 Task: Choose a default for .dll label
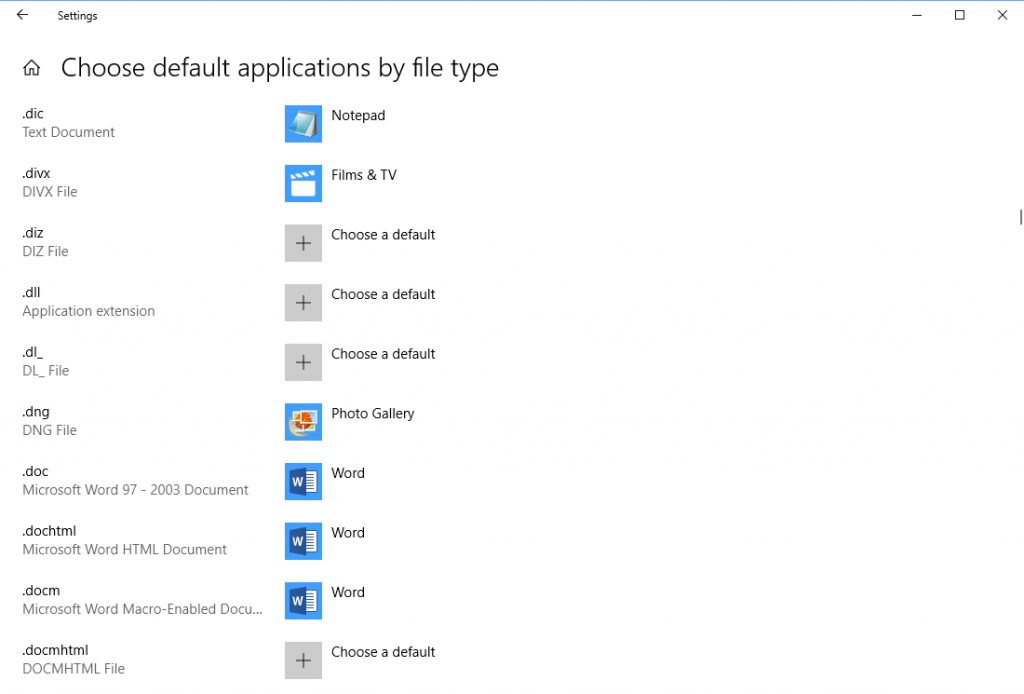(x=383, y=294)
